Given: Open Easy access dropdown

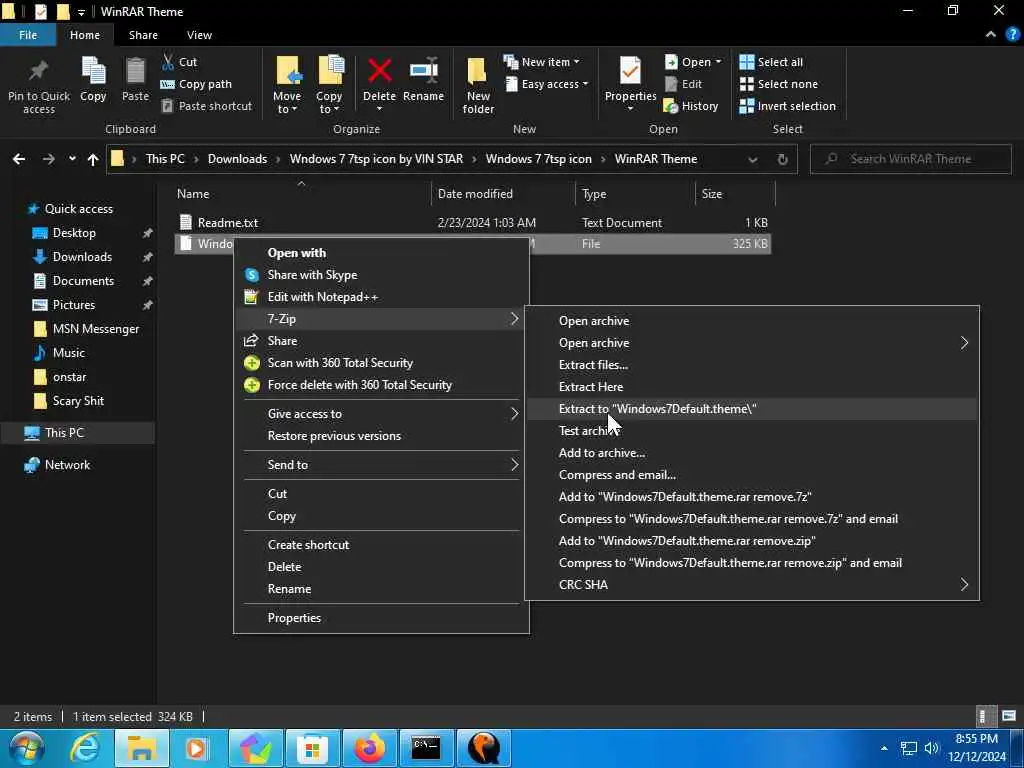Looking at the screenshot, I should tap(546, 84).
